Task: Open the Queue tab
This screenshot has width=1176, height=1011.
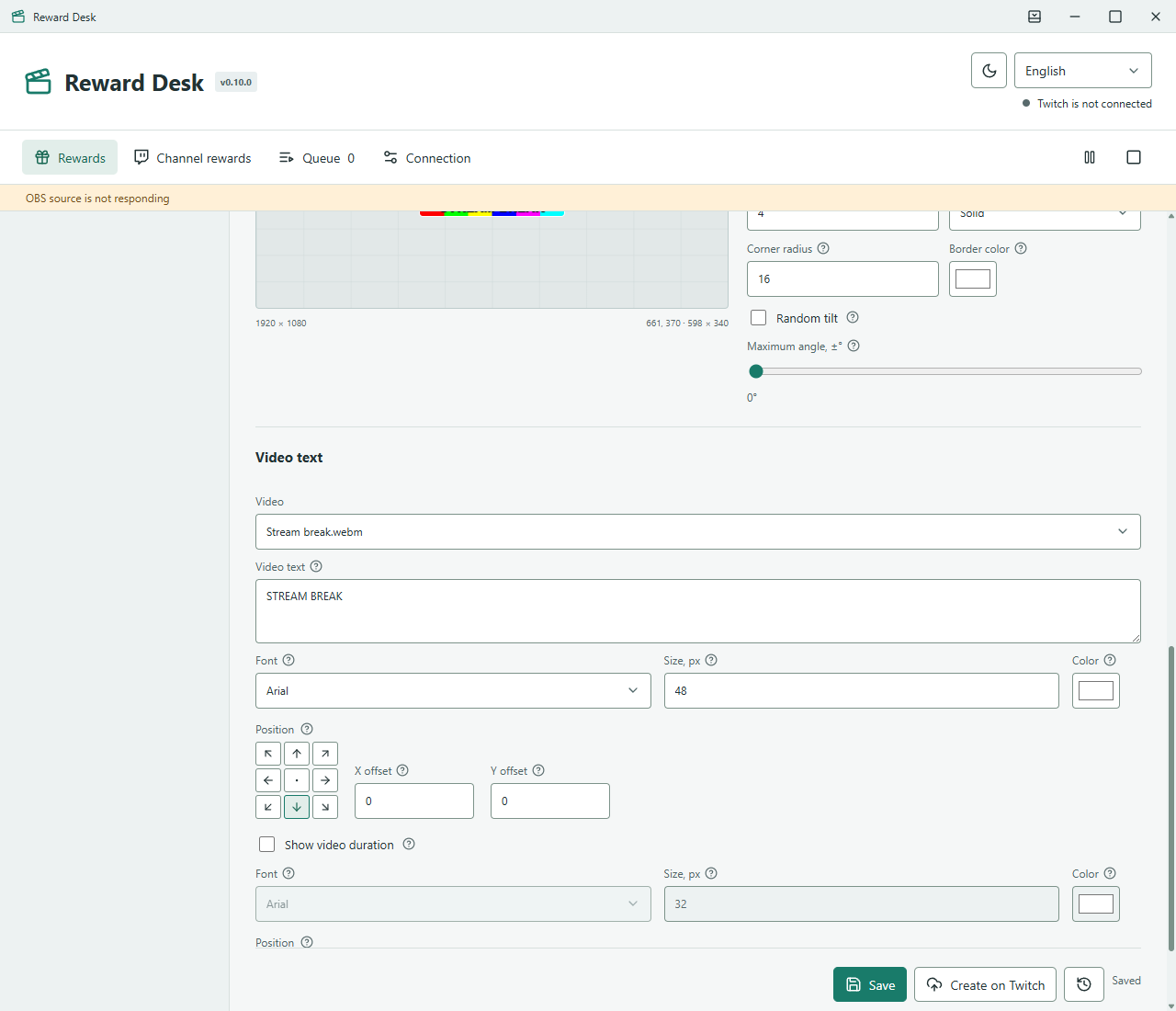Action: coord(317,157)
